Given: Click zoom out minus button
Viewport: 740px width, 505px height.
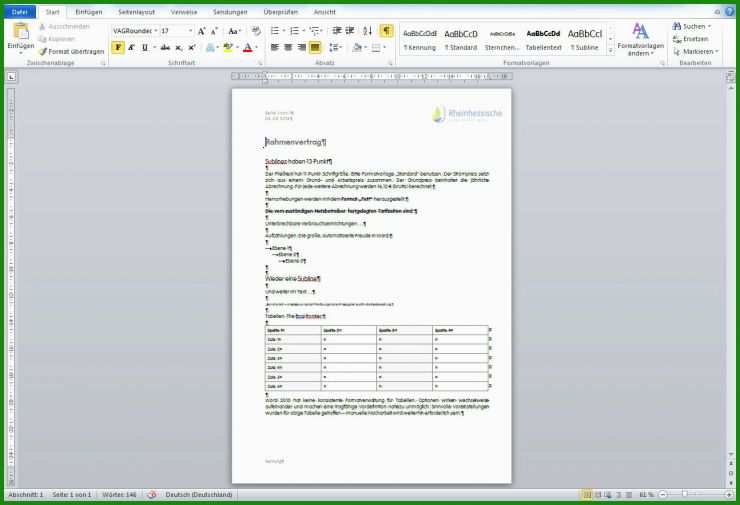Looking at the screenshot, I should [663, 495].
